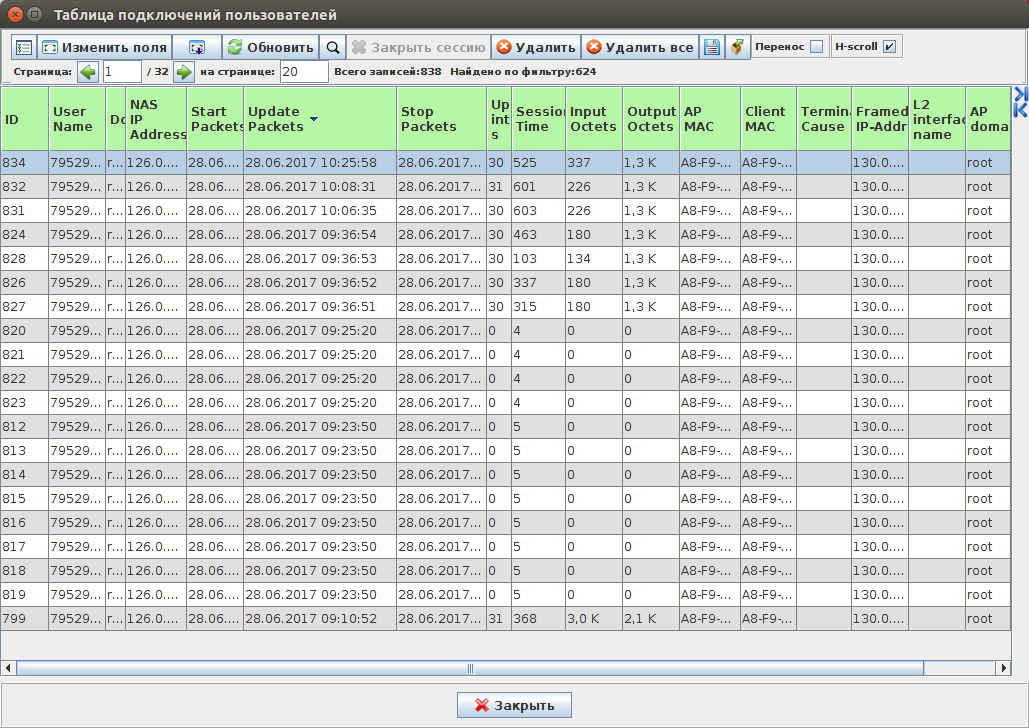1029x728 pixels.
Task: Click the Удалить все button
Action: 639,47
